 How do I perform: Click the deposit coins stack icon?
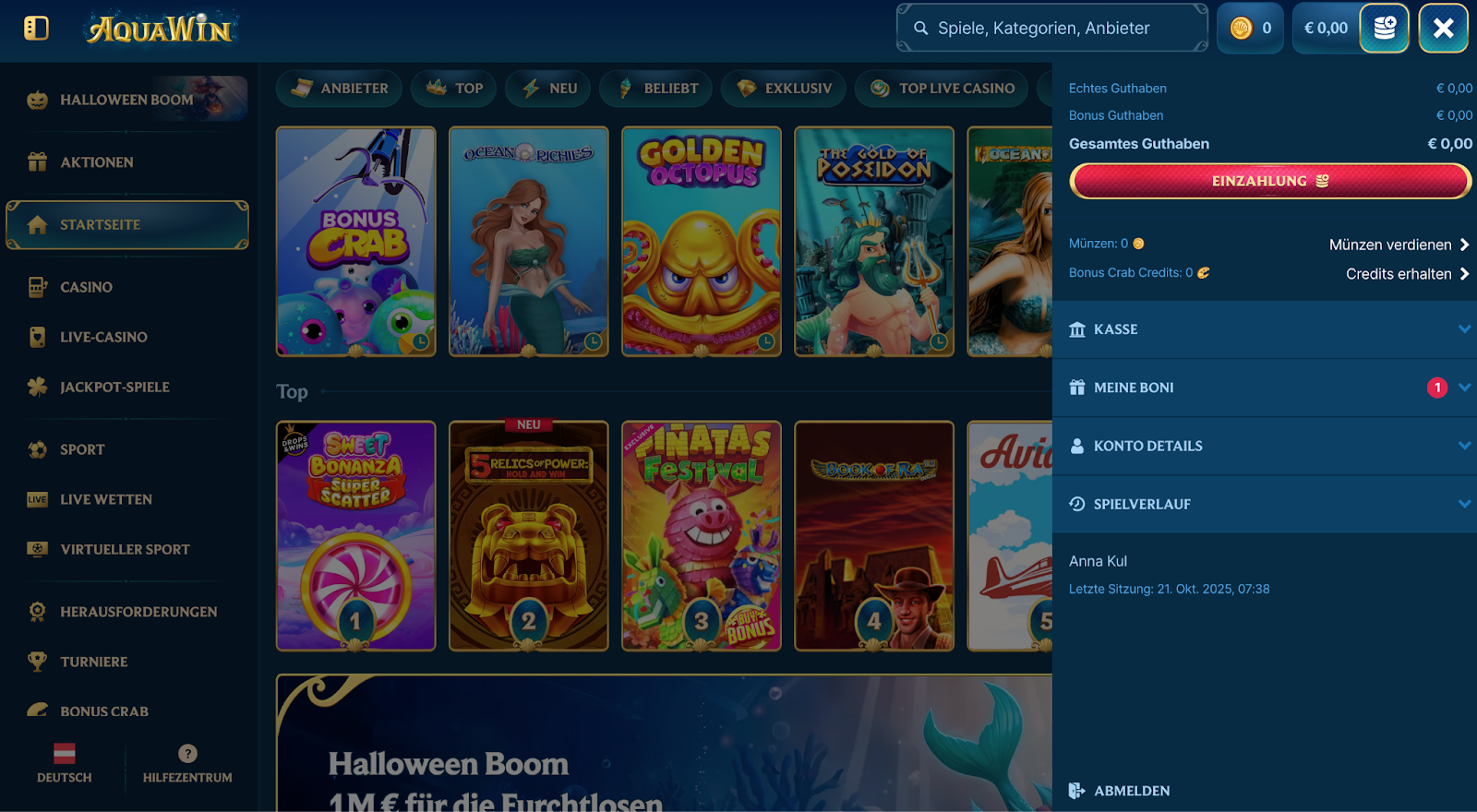pyautogui.click(x=1384, y=29)
